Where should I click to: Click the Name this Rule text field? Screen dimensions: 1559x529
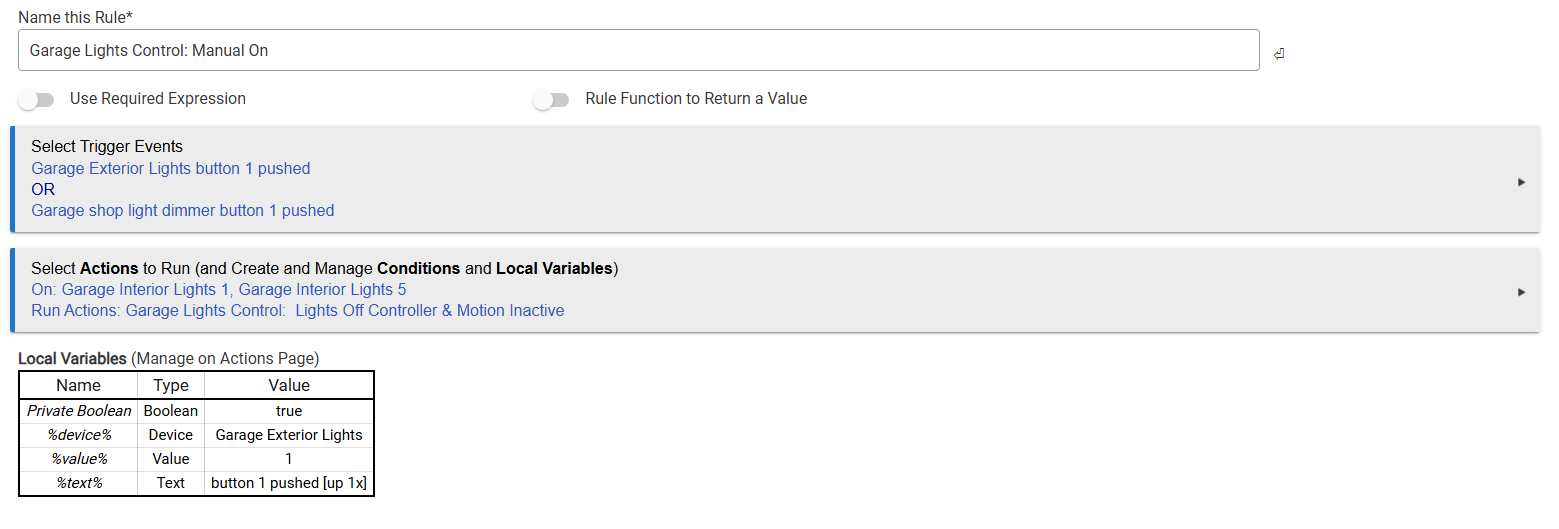click(638, 50)
